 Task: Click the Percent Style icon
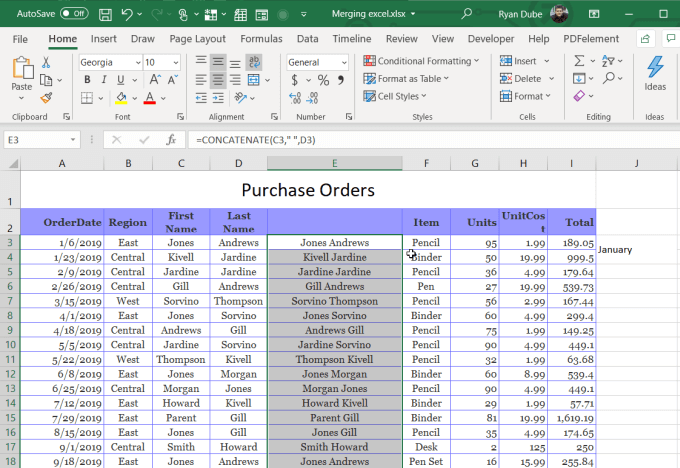(323, 80)
